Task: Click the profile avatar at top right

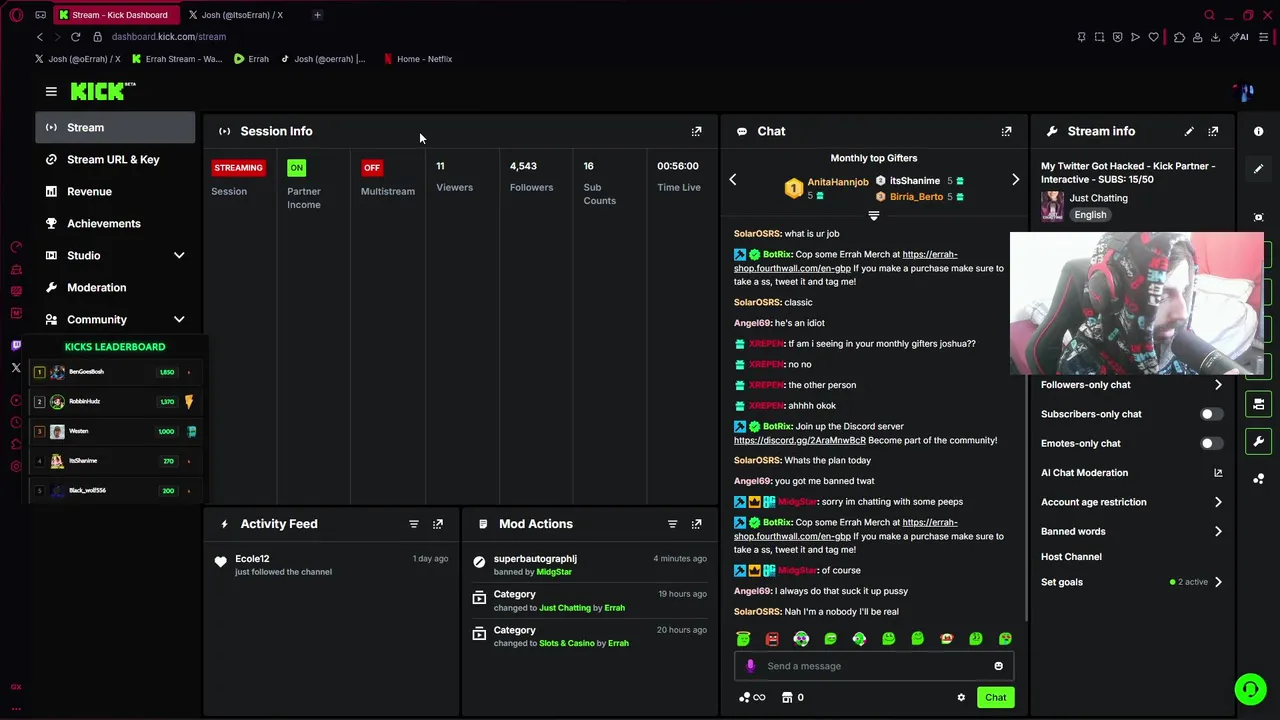Action: (x=1245, y=92)
